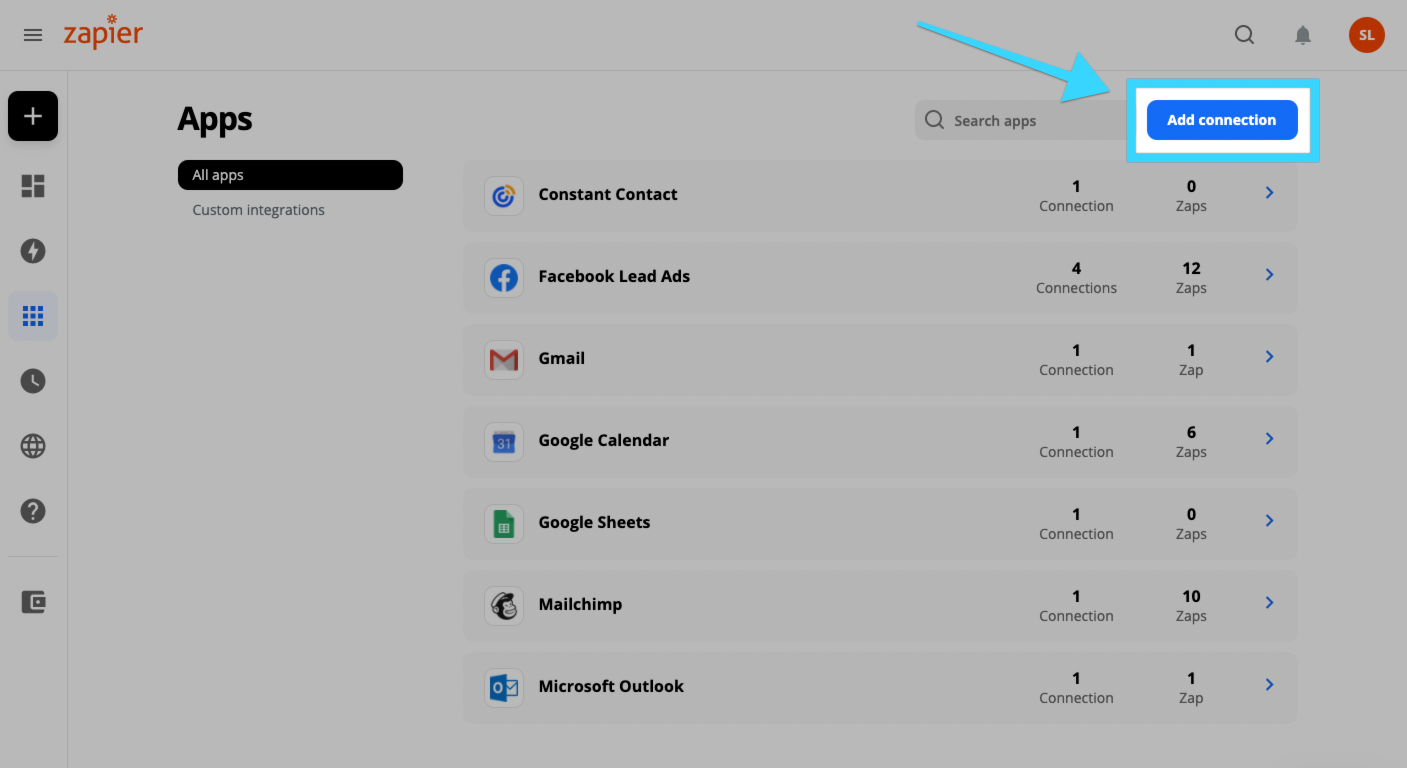This screenshot has width=1407, height=768.
Task: Expand the Gmail row chevron
Action: pos(1269,357)
